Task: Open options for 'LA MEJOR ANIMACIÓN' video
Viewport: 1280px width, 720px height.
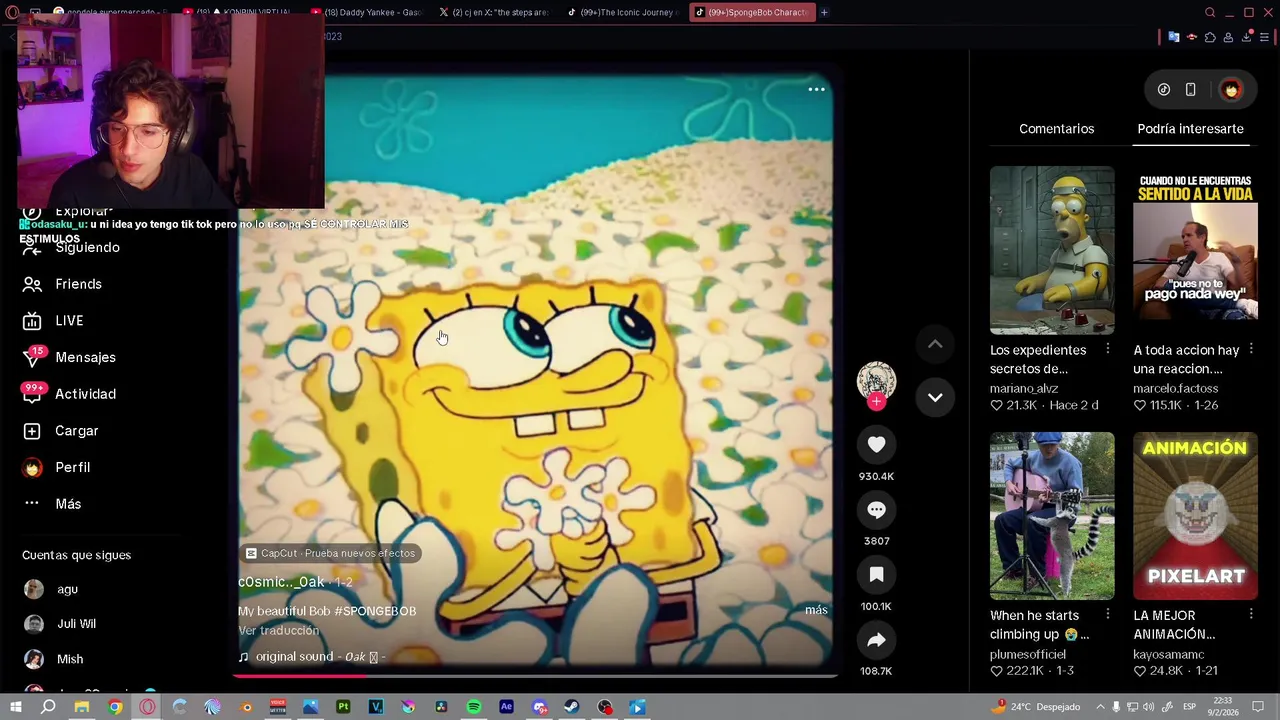Action: tap(1251, 615)
